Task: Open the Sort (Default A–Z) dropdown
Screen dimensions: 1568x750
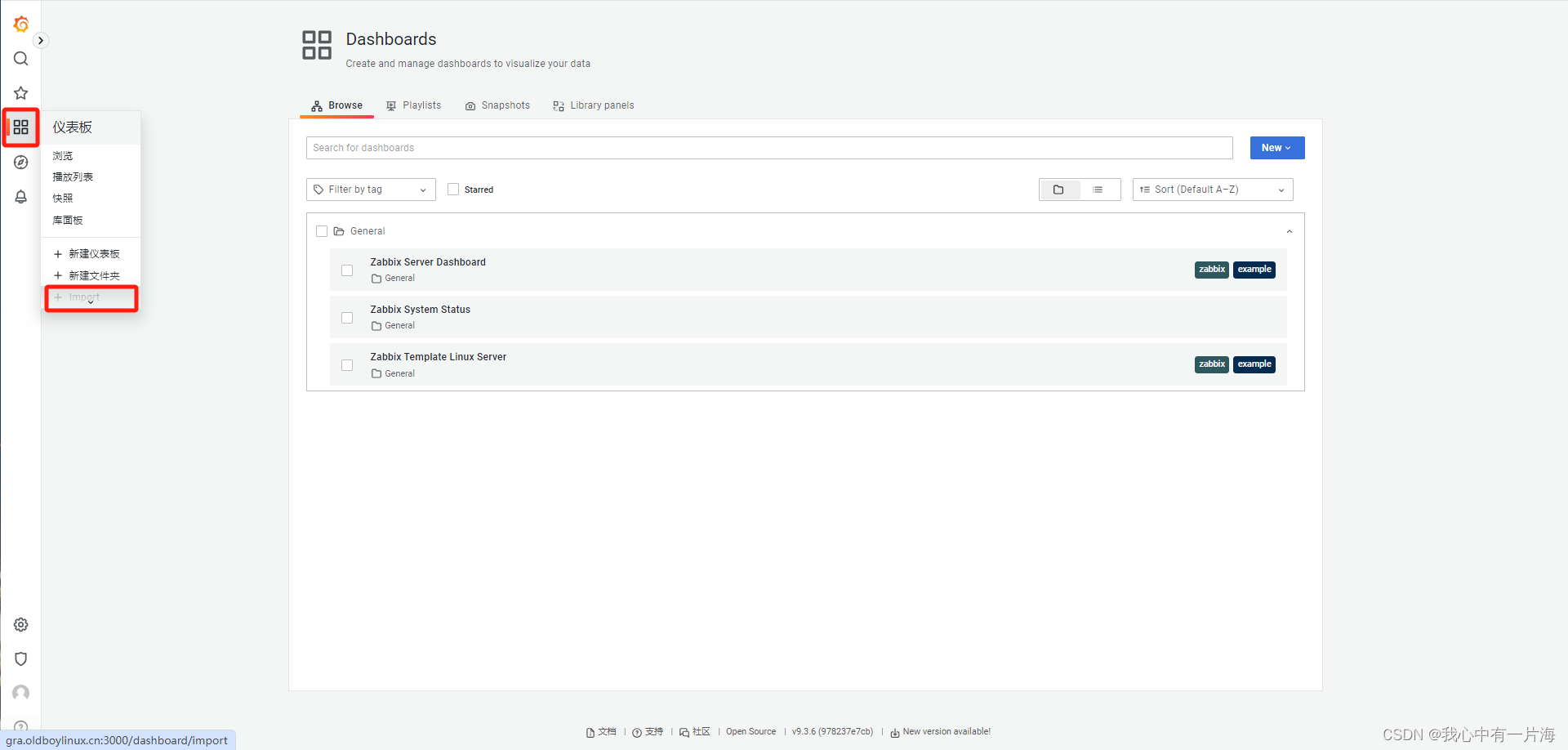Action: (x=1213, y=190)
